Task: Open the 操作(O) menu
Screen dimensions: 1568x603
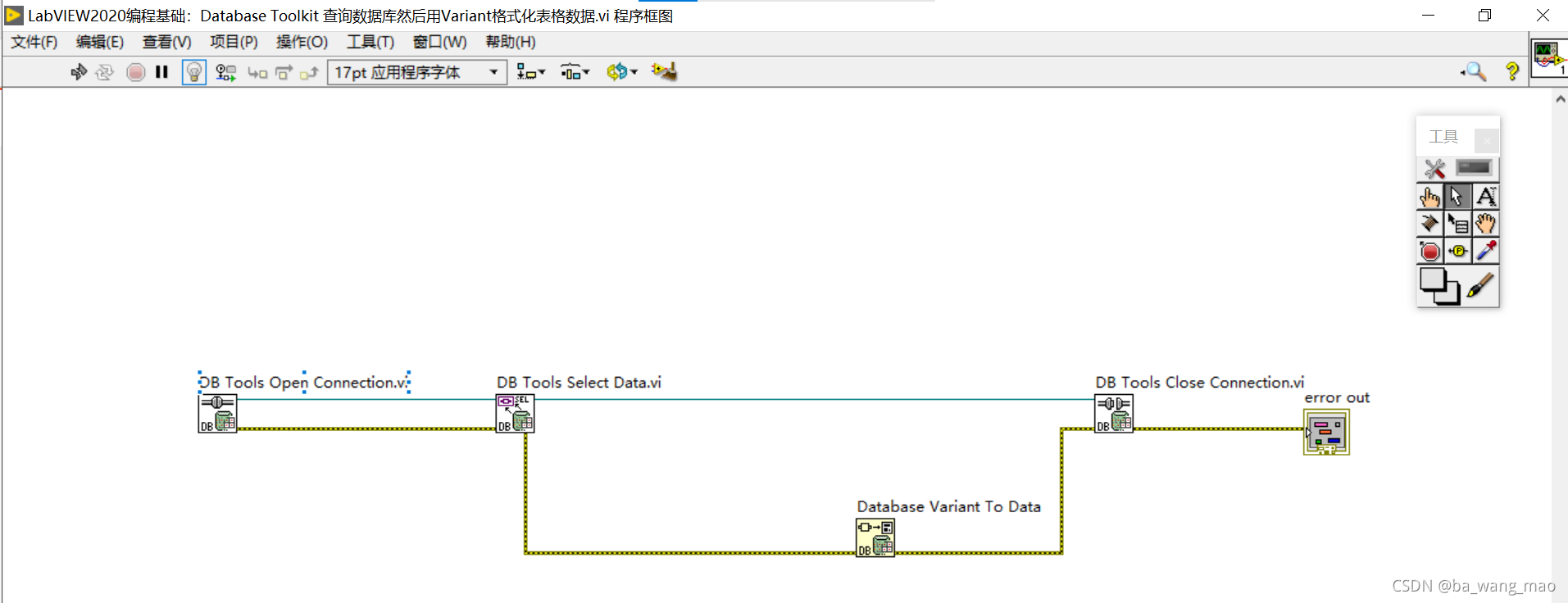Action: tap(302, 42)
